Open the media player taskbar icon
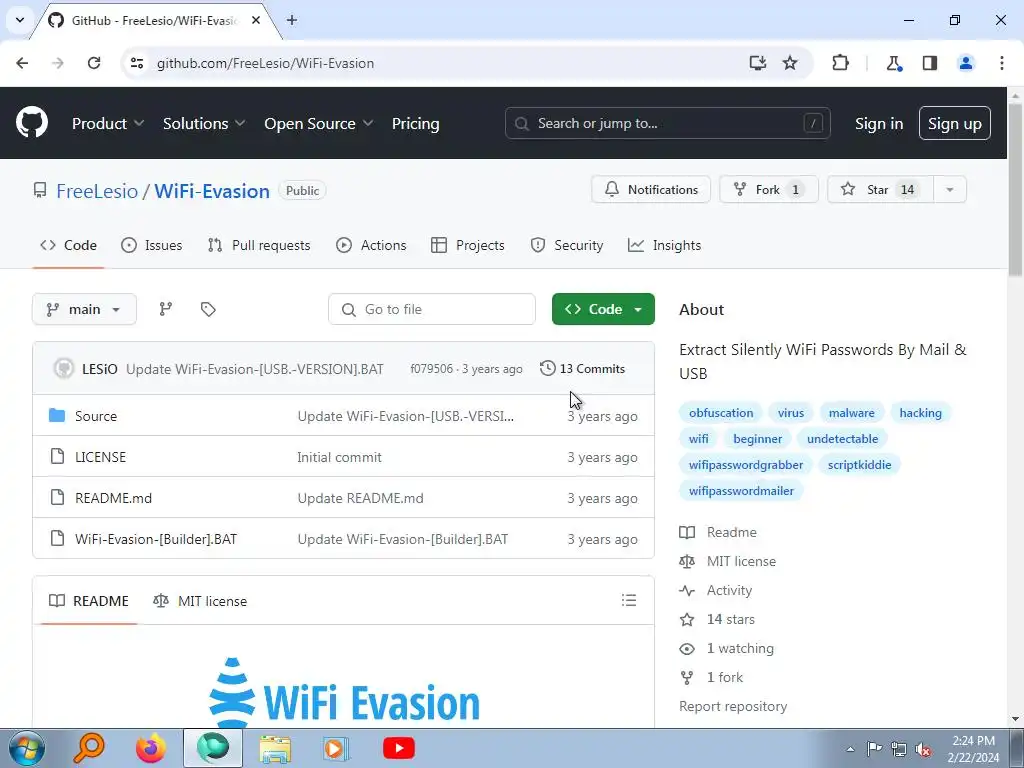 pyautogui.click(x=336, y=748)
